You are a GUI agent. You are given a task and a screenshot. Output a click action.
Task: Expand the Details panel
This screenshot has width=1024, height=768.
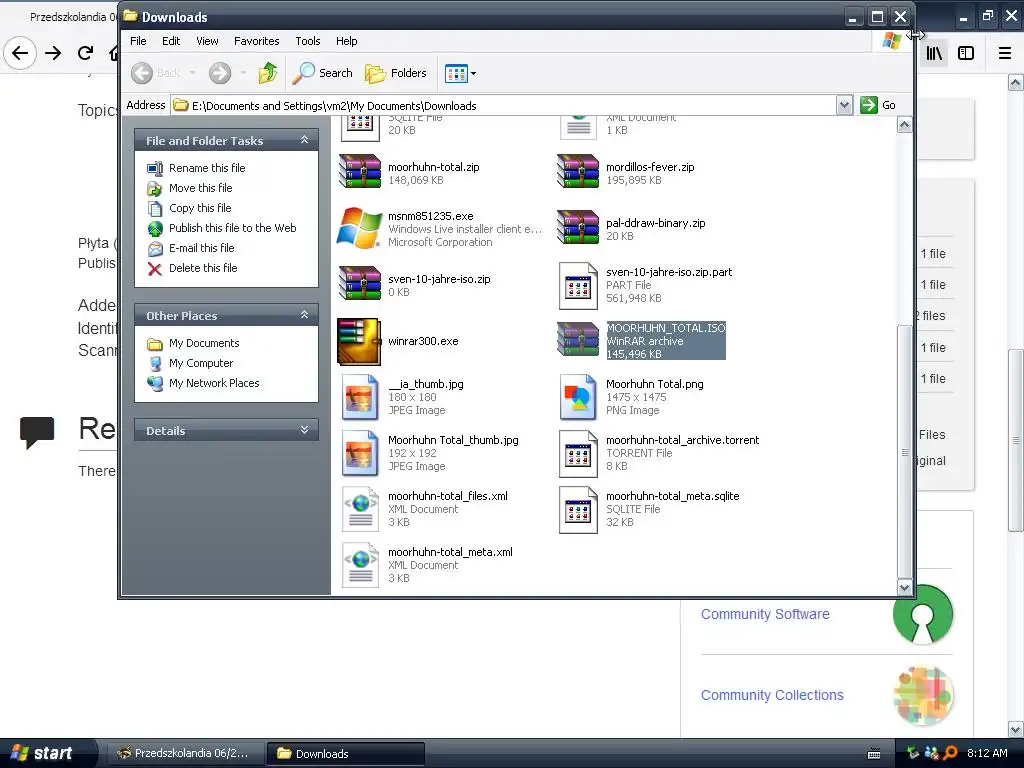point(304,430)
